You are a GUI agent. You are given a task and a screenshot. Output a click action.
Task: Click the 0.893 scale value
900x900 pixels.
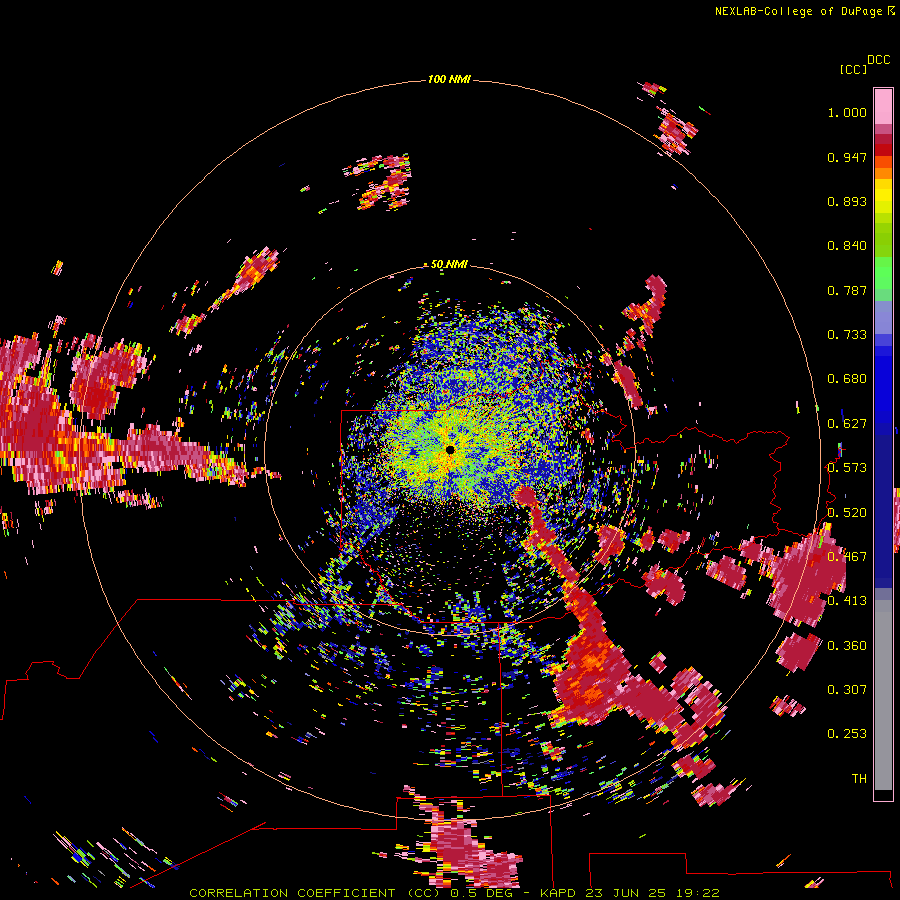[847, 201]
